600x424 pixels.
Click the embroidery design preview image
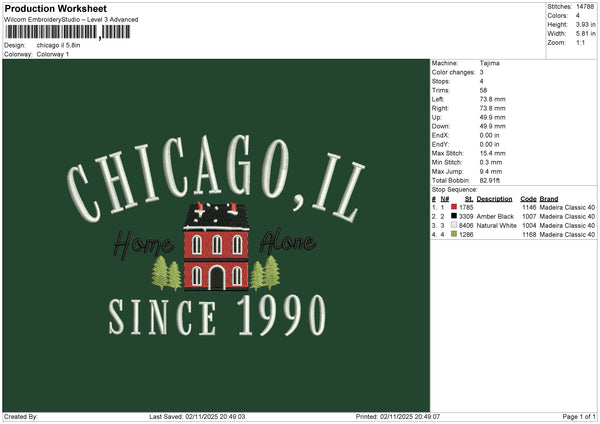216,236
